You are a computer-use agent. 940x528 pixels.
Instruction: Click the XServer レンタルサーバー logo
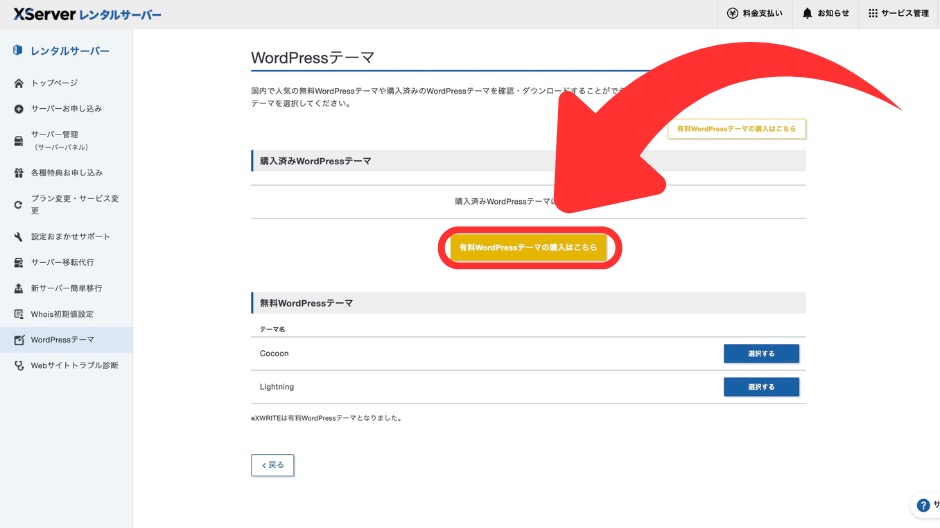(x=87, y=14)
